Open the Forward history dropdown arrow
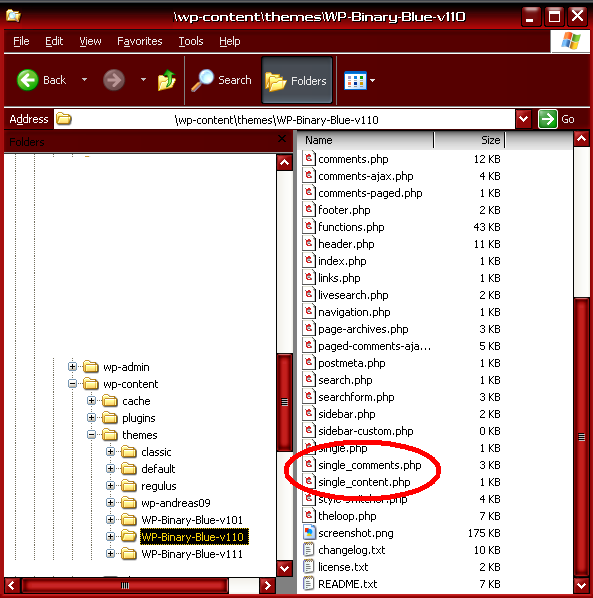Viewport: 593px width, 598px height. click(x=143, y=80)
